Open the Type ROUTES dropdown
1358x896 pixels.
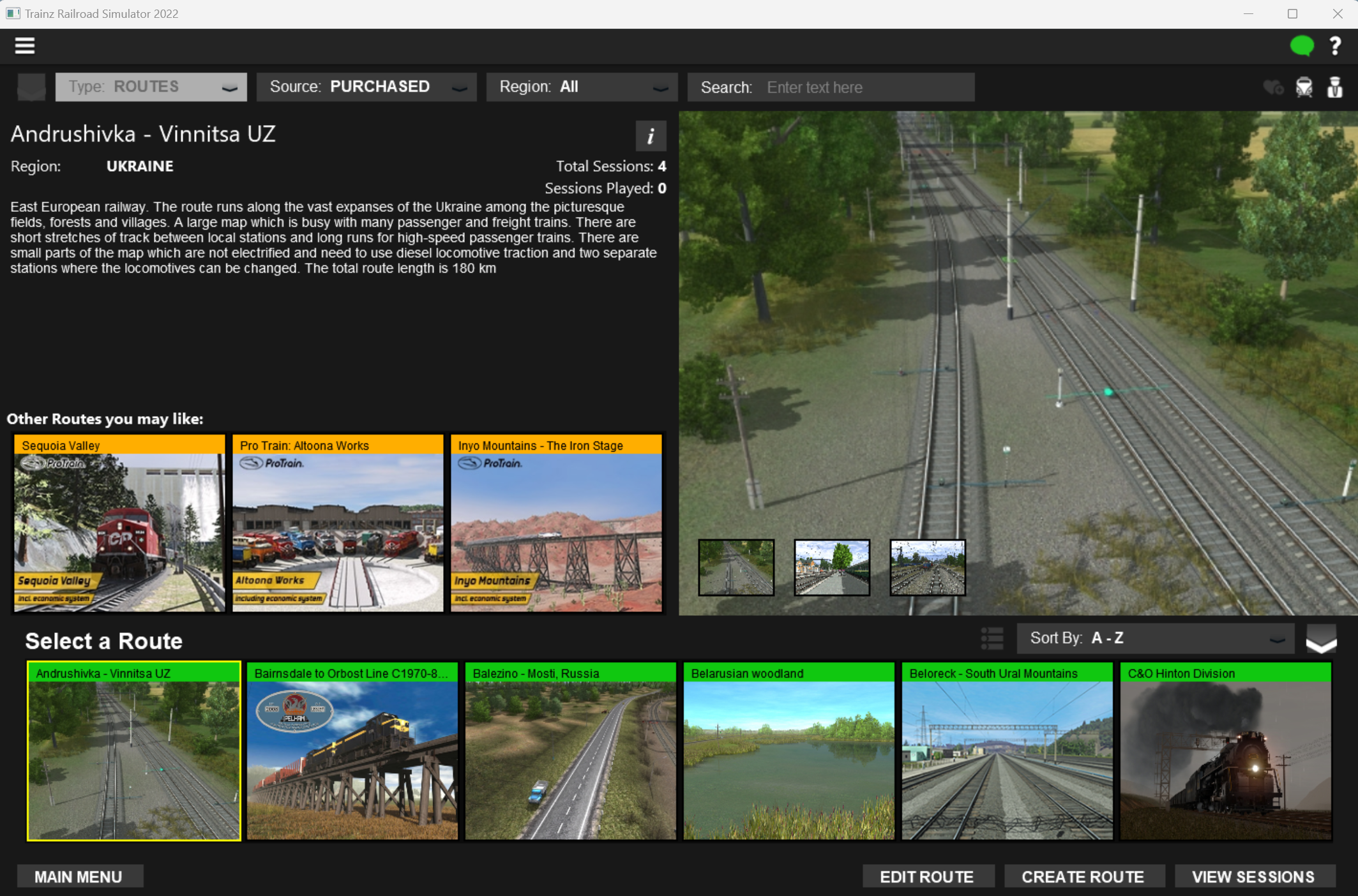(151, 87)
